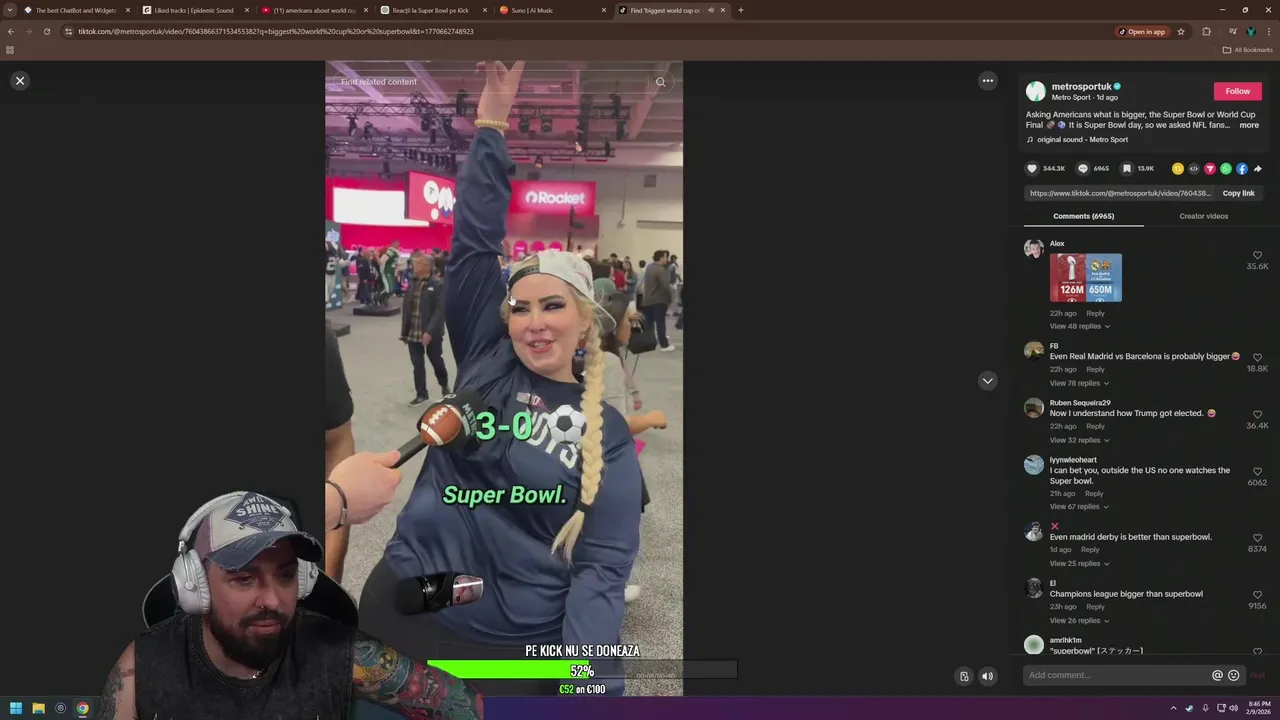Expand 48 replies under Alex's comment
Viewport: 1280px width, 720px height.
tap(1079, 326)
